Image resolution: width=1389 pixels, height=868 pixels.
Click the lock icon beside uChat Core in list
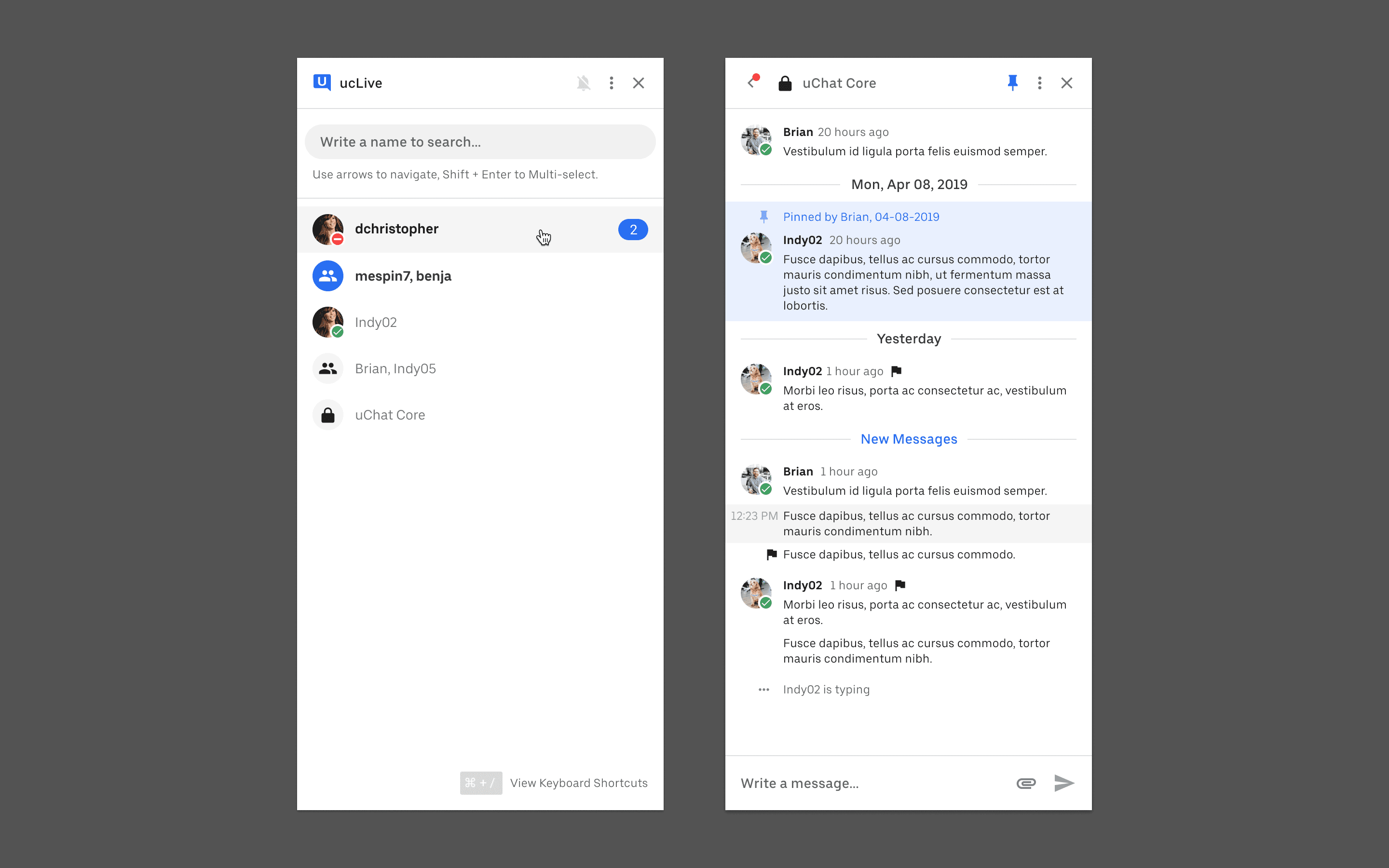point(328,415)
